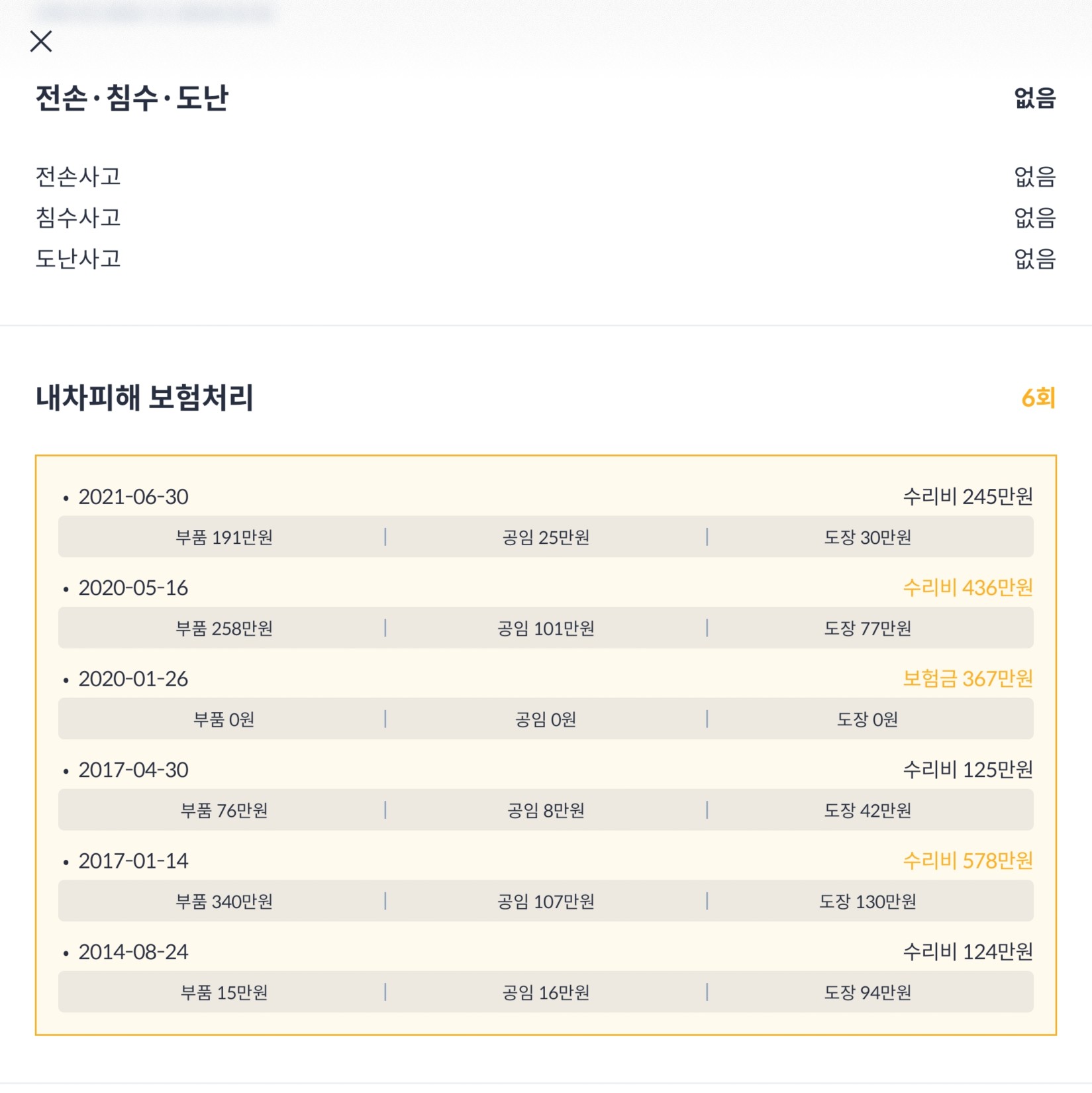The width and height of the screenshot is (1092, 1093).
Task: Click the 도난사고 row label
Action: (78, 258)
